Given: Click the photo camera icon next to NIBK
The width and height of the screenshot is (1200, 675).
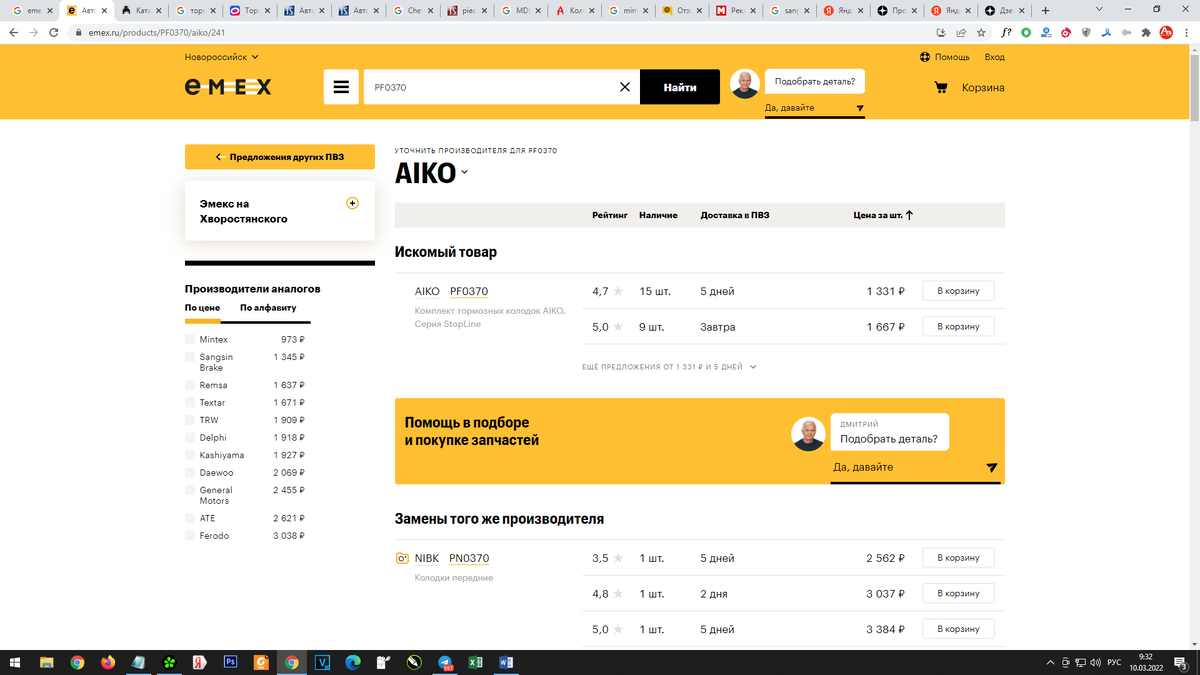Looking at the screenshot, I should coord(402,558).
